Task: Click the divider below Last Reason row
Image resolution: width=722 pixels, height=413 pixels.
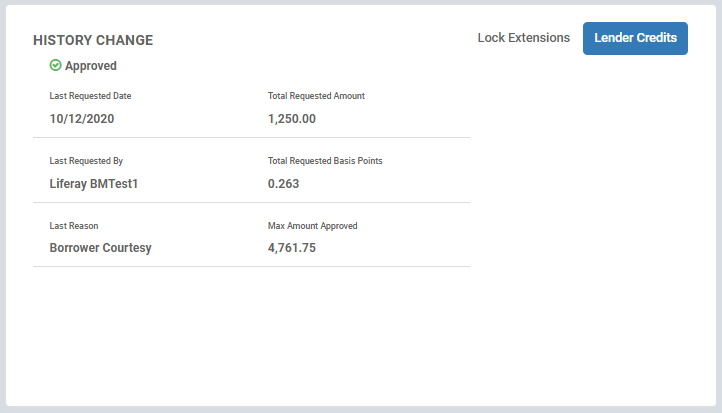Action: click(251, 266)
